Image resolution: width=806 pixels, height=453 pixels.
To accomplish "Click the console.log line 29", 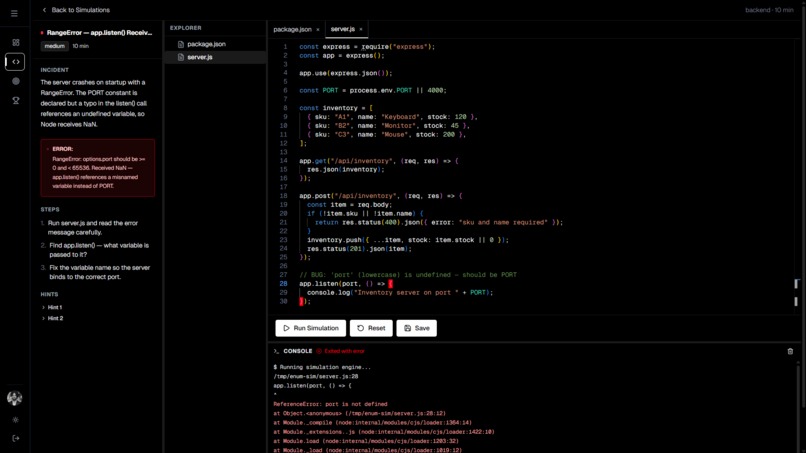I will click(x=400, y=293).
